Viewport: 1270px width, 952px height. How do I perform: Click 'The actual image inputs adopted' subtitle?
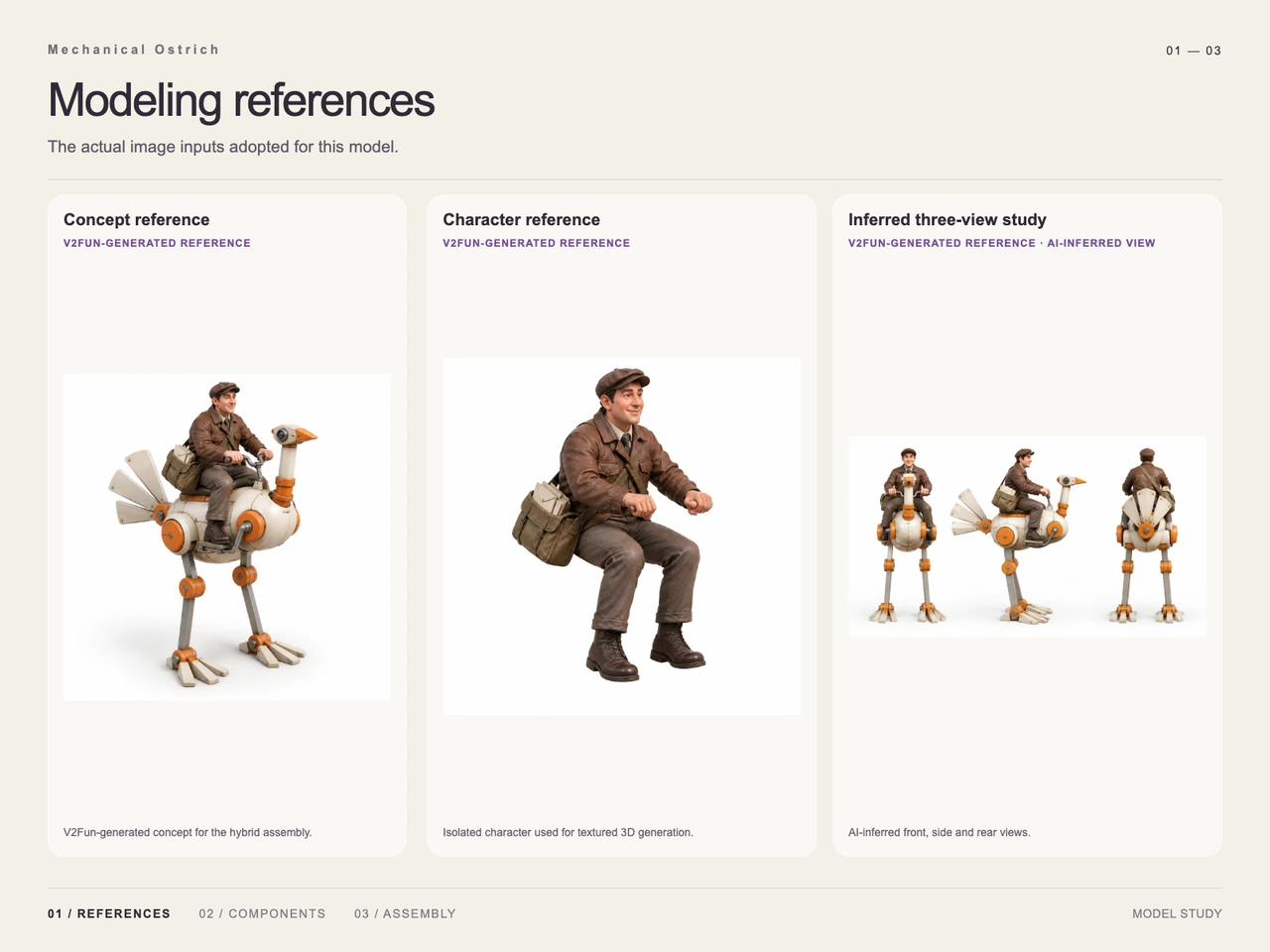pos(223,147)
